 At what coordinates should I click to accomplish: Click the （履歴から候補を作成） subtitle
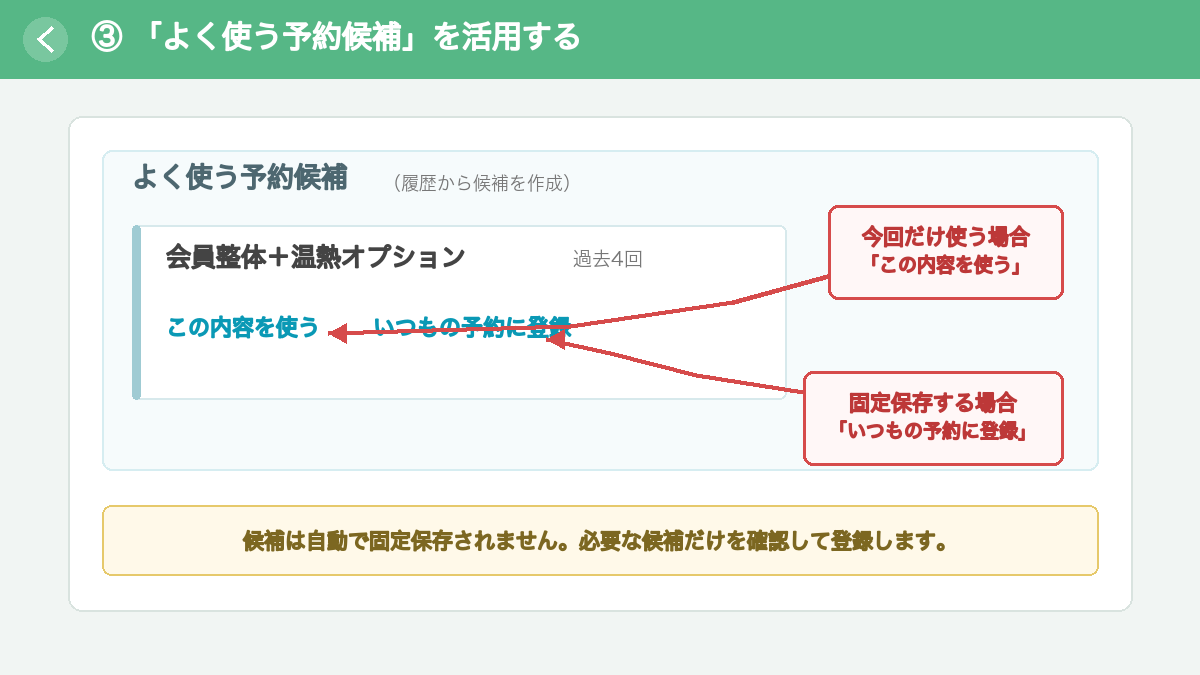point(482,183)
